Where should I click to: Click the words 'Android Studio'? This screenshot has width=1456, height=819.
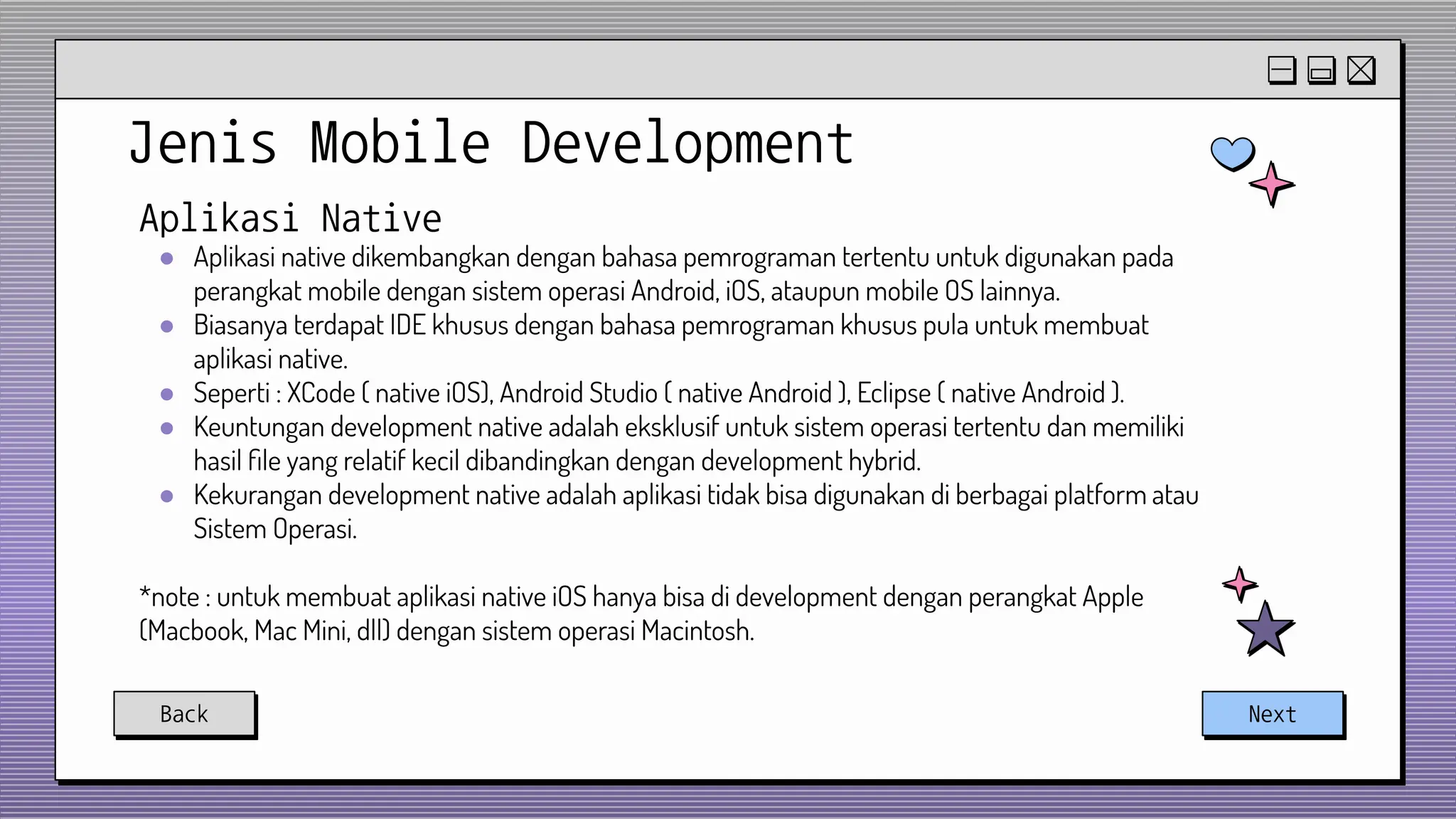(579, 393)
